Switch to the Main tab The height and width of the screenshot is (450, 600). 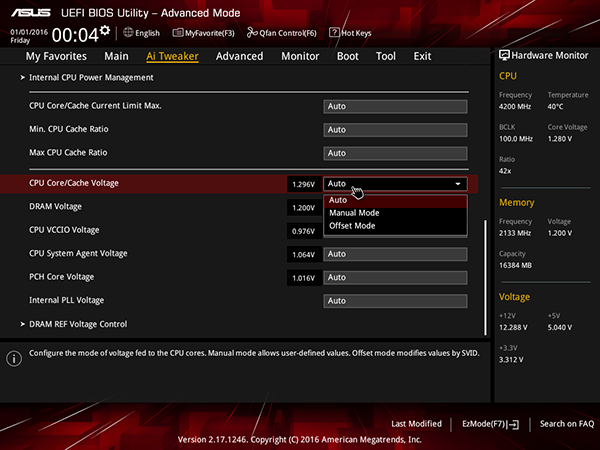(116, 56)
